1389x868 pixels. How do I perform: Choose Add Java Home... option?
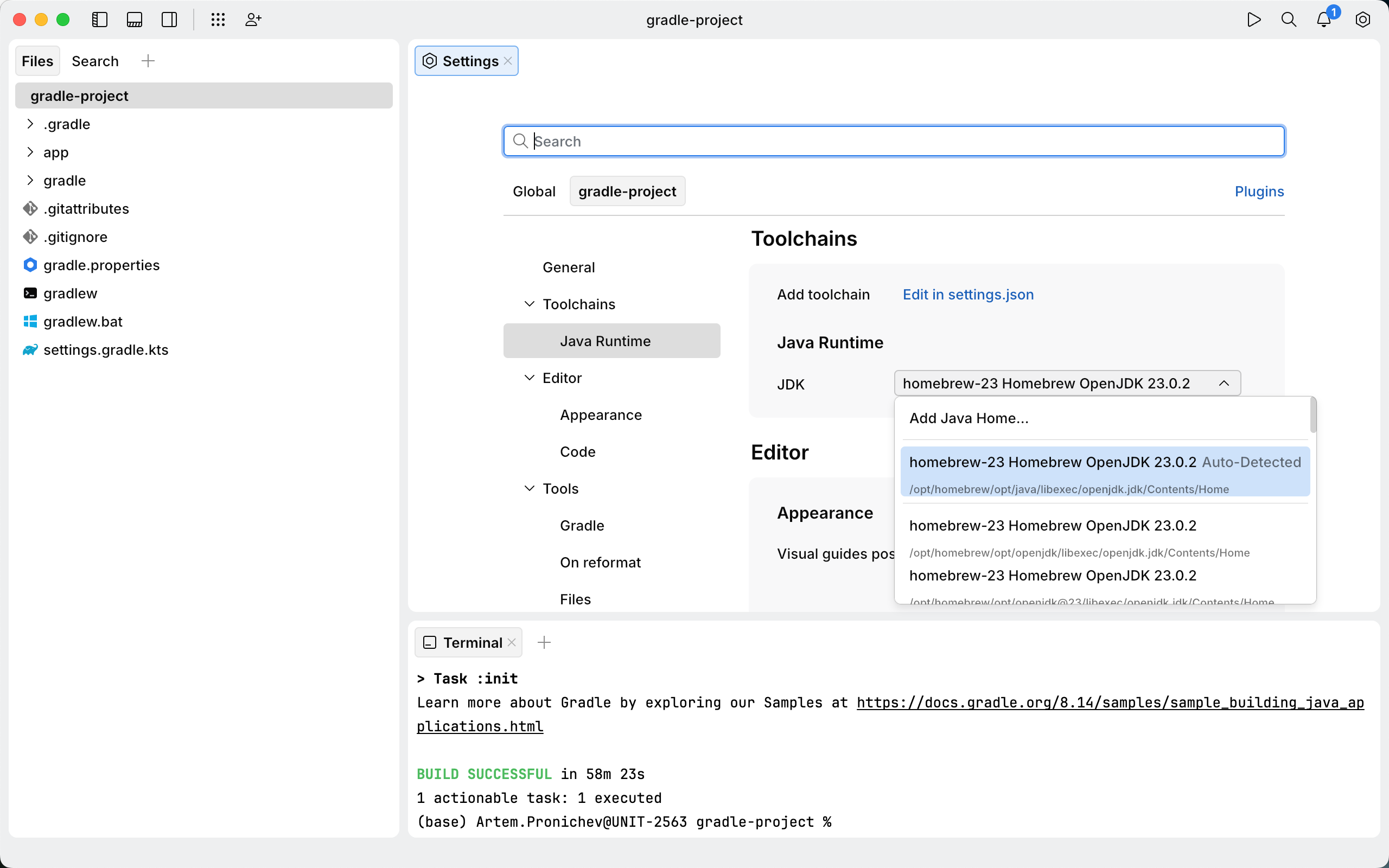(x=1104, y=418)
